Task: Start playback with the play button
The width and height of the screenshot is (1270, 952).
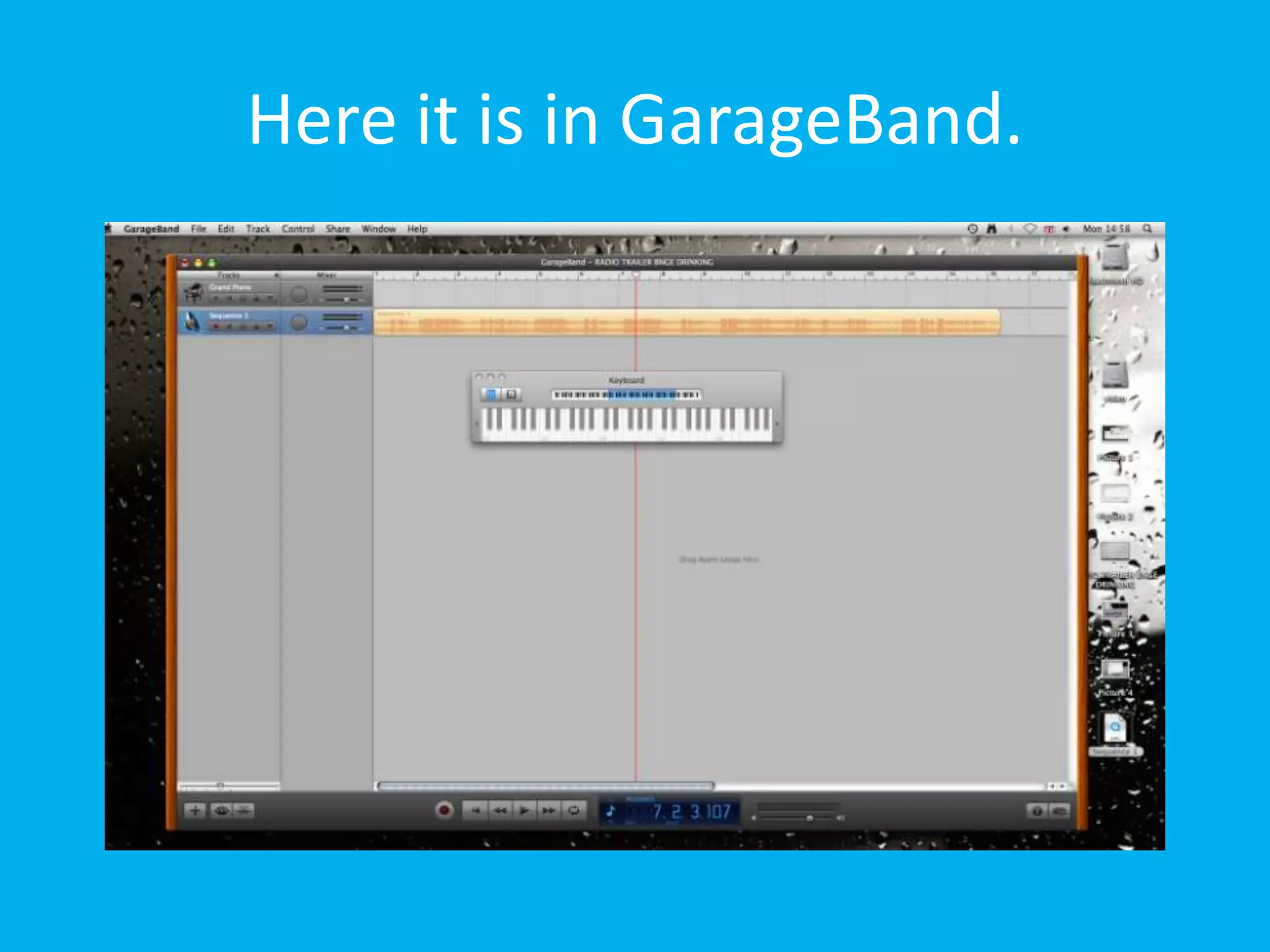Action: click(525, 810)
